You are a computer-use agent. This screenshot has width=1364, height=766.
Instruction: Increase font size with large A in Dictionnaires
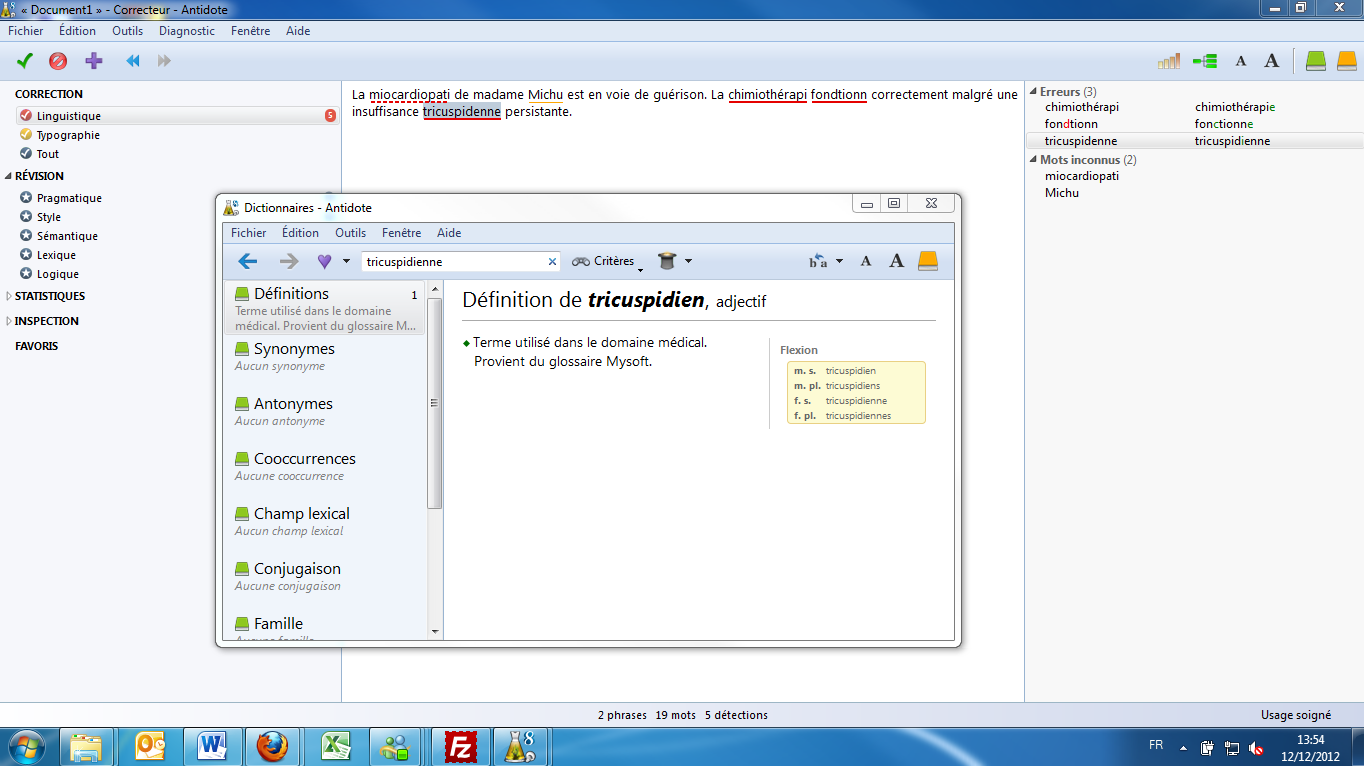pos(897,261)
